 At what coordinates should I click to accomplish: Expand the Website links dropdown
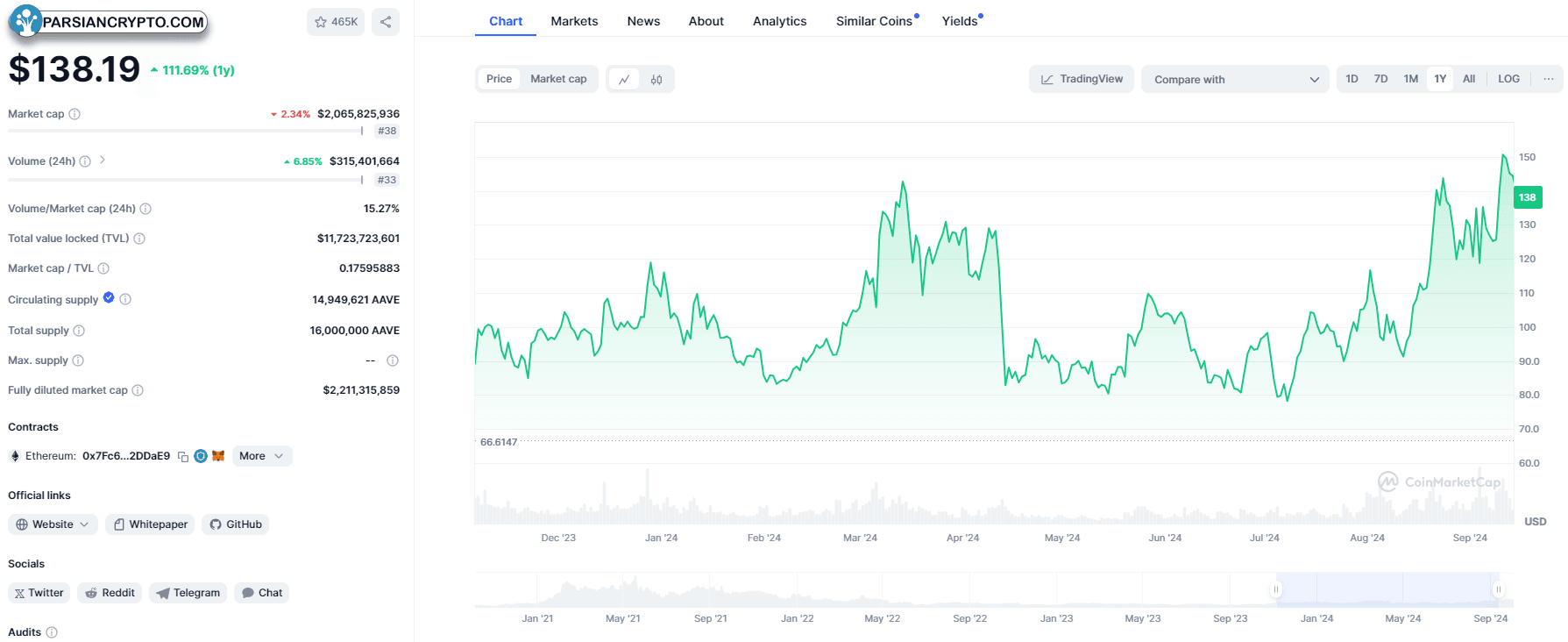[x=53, y=524]
